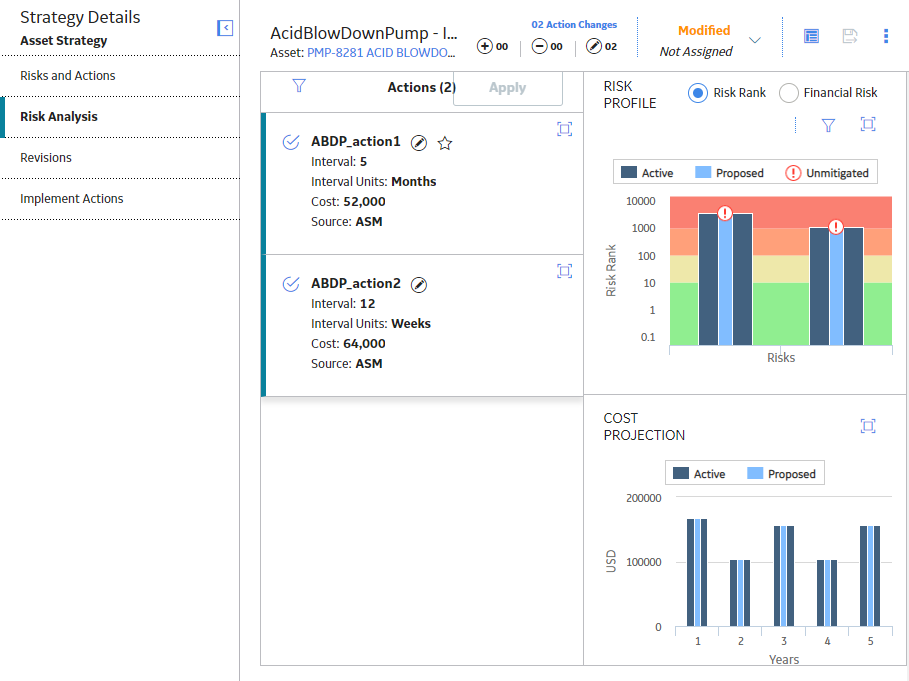
Task: Go to the Risk Analysis section
Action: (120, 117)
